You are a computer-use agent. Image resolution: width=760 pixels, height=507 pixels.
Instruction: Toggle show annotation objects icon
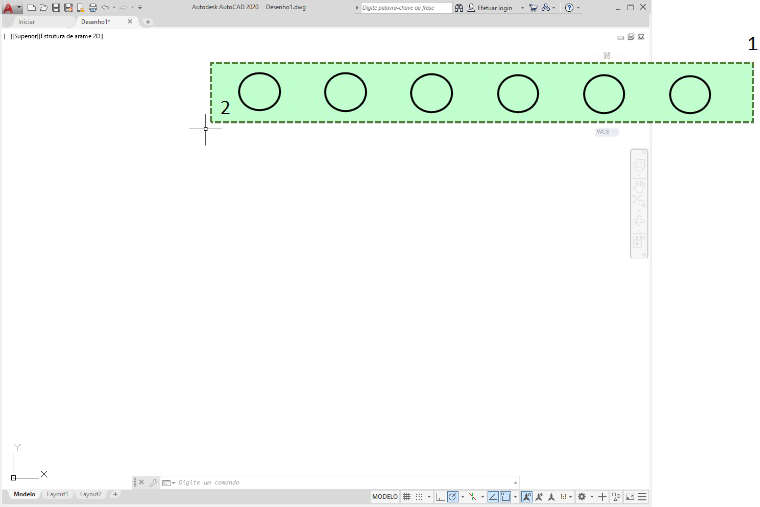[526, 497]
